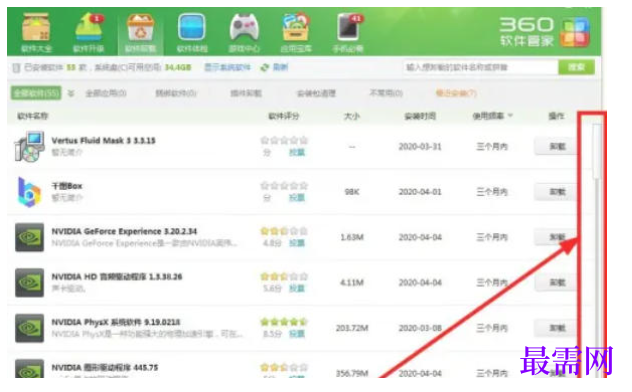Screen dimensions: 632x392
Task: Click the 98K size value
Action: pyautogui.click(x=351, y=192)
